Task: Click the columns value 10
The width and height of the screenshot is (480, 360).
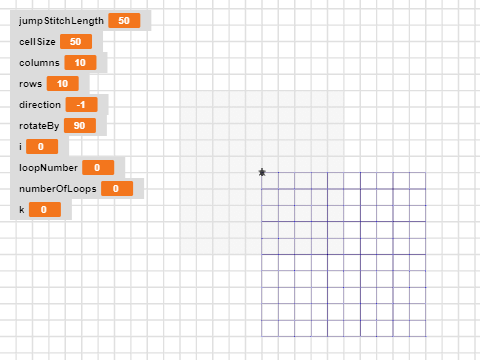Action: [80, 63]
